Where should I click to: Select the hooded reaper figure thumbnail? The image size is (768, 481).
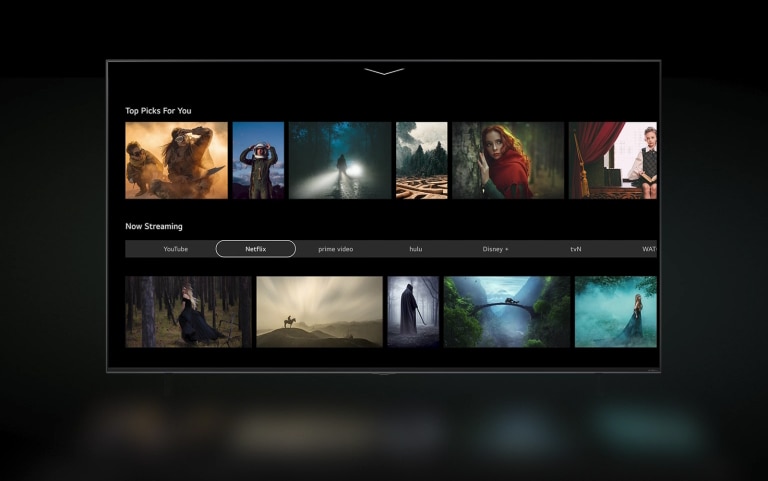pyautogui.click(x=413, y=311)
